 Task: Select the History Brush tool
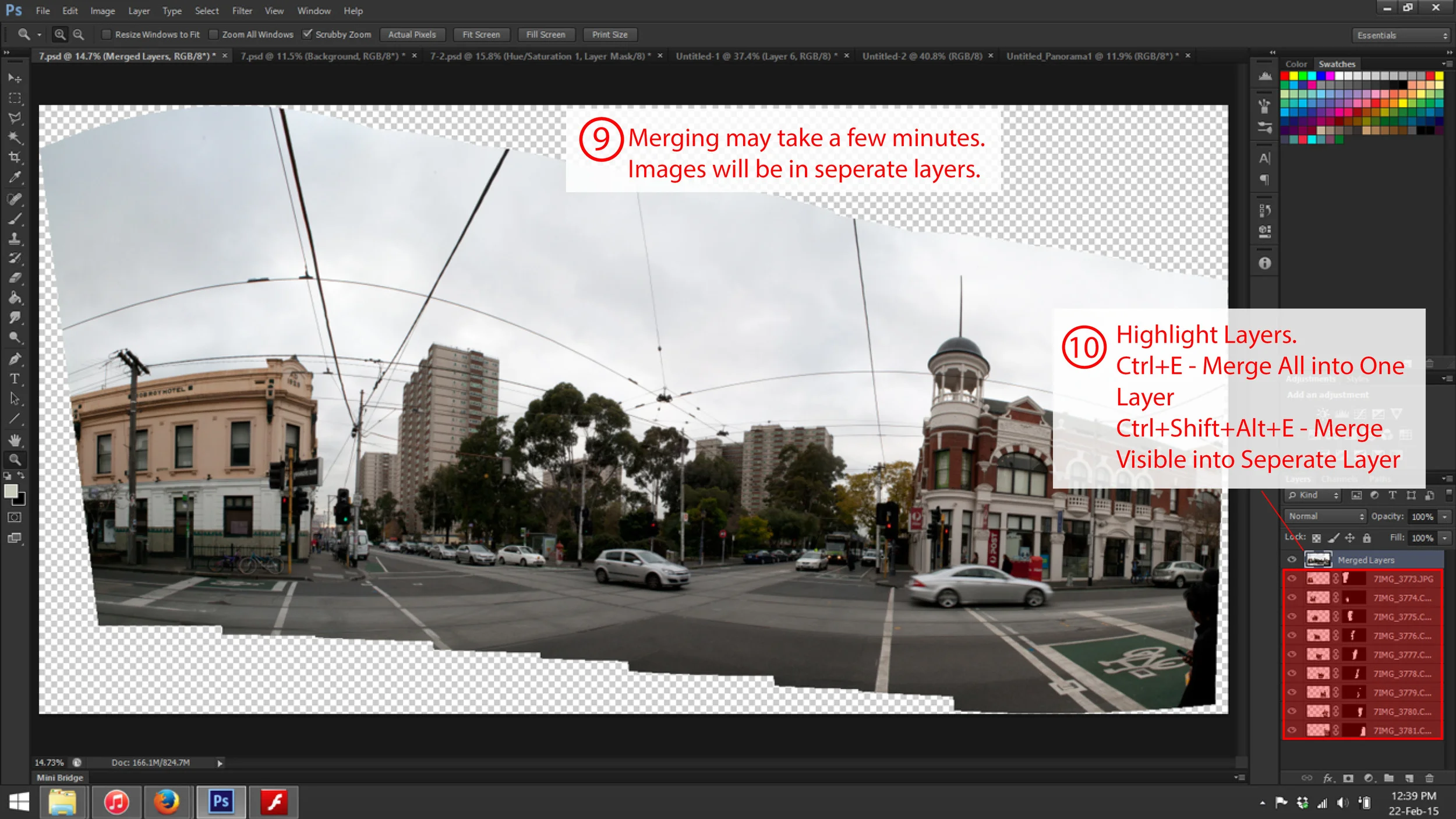tap(15, 259)
